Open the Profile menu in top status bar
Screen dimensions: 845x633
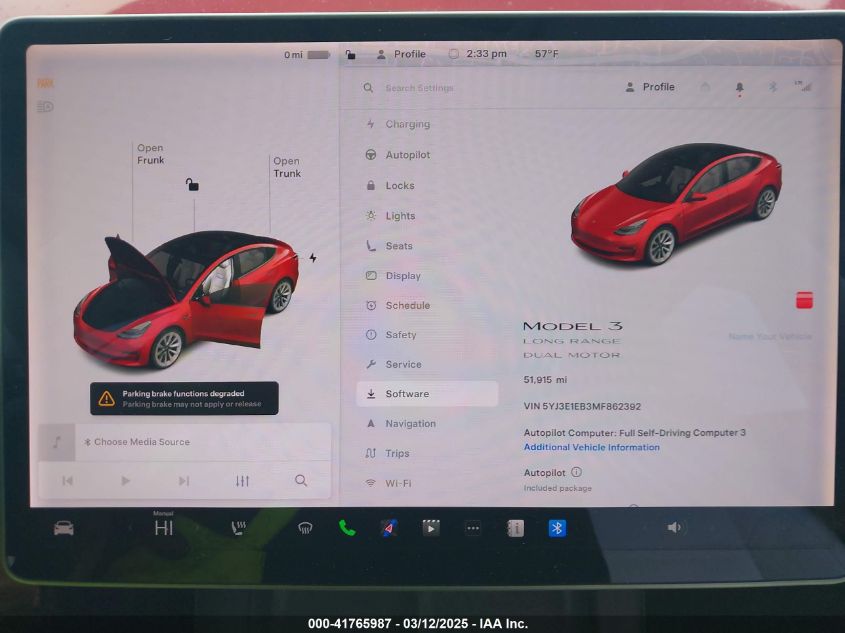401,54
